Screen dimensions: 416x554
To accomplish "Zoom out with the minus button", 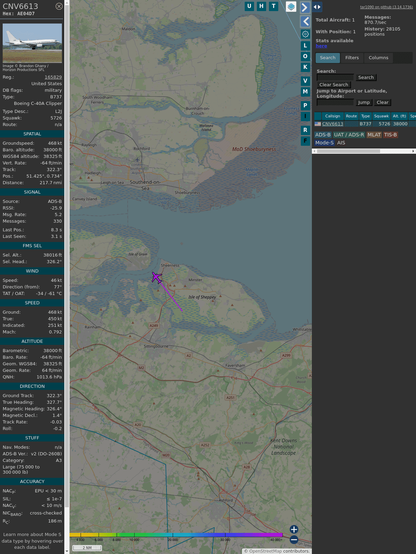I will [x=294, y=540].
